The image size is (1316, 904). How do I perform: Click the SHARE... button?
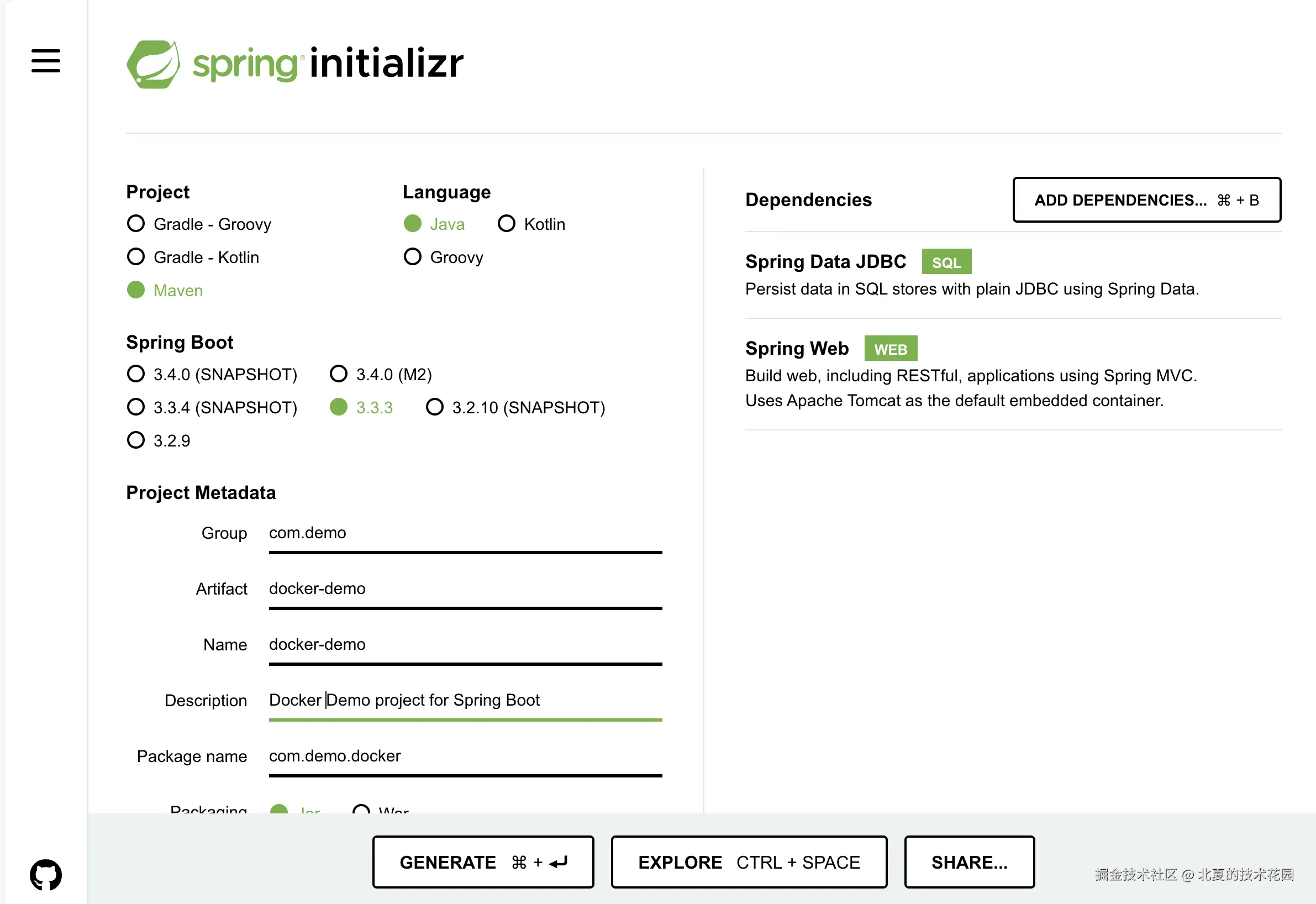point(969,862)
